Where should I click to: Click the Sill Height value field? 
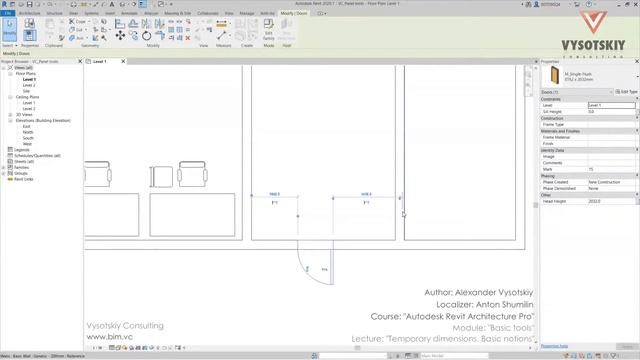point(611,111)
